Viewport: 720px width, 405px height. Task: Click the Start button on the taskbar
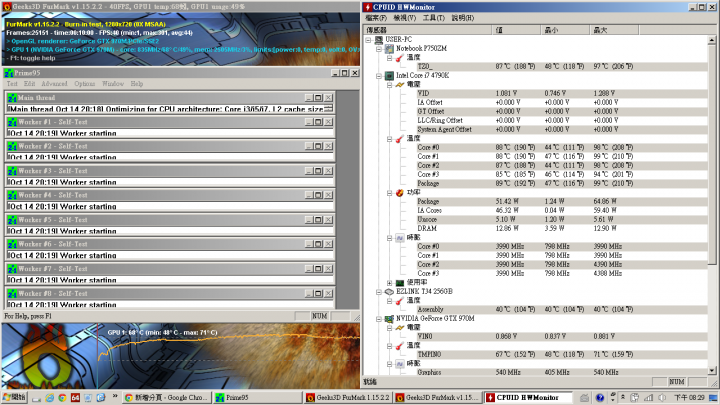coord(14,397)
